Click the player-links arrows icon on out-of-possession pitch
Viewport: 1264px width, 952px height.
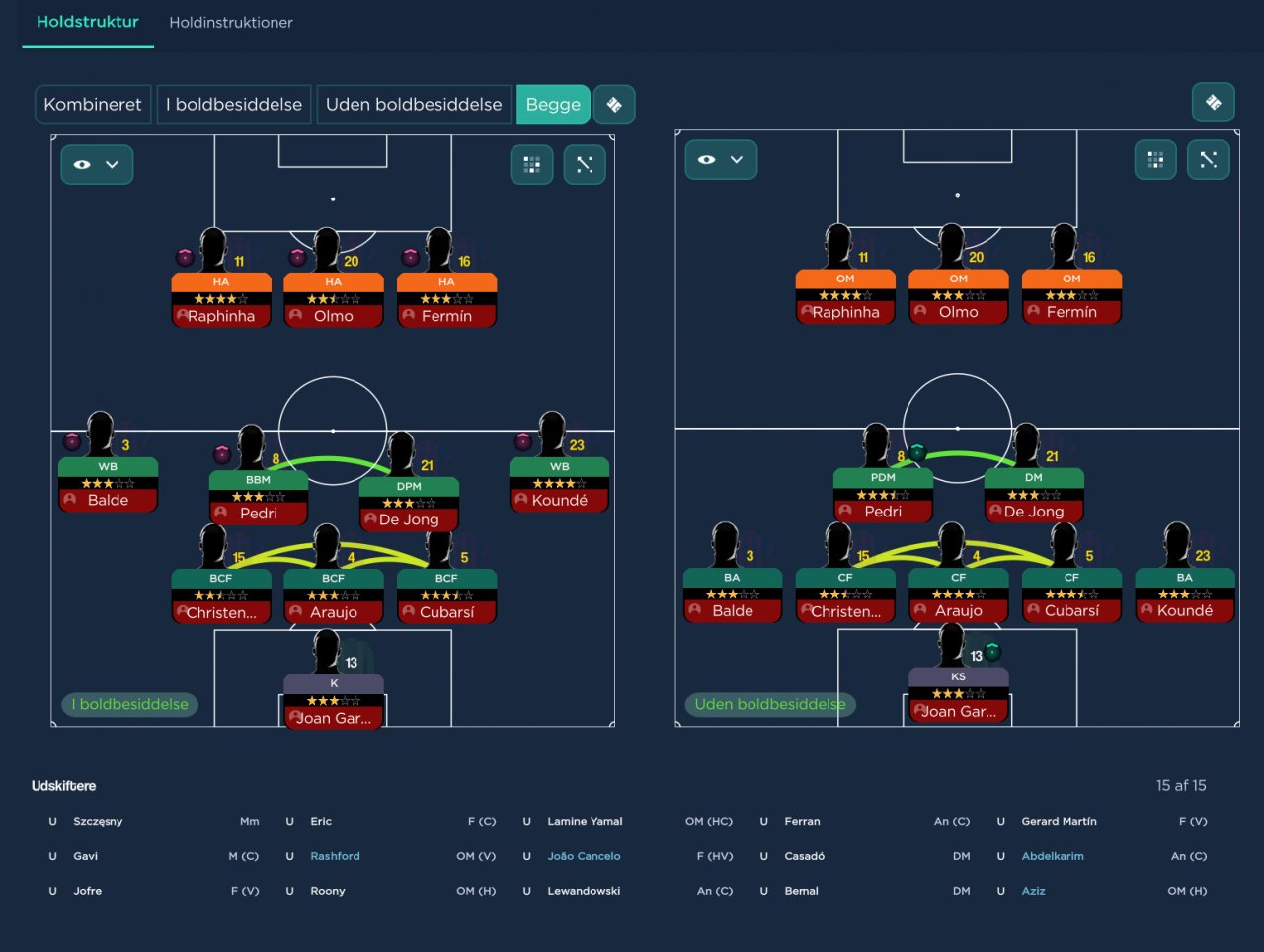click(1209, 160)
